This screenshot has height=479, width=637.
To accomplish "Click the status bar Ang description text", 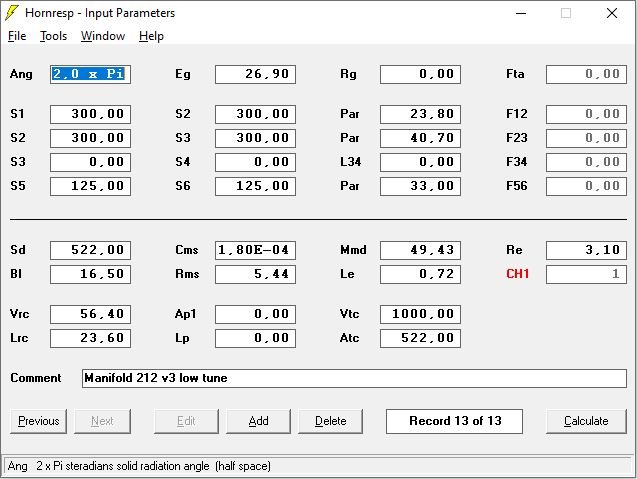I will pos(139,466).
